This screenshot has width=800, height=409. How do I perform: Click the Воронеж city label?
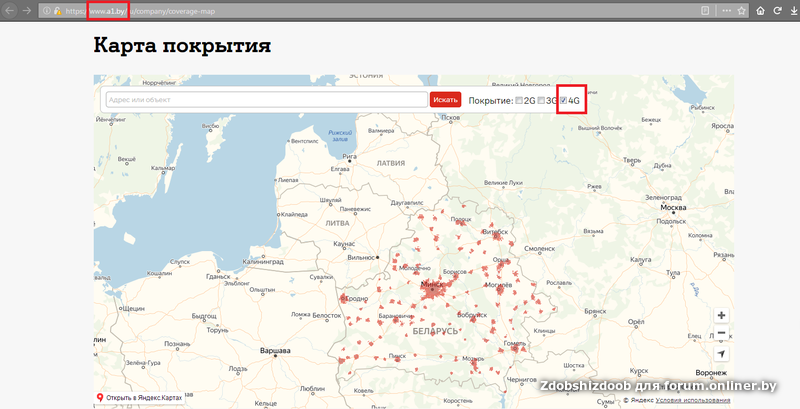pos(712,373)
